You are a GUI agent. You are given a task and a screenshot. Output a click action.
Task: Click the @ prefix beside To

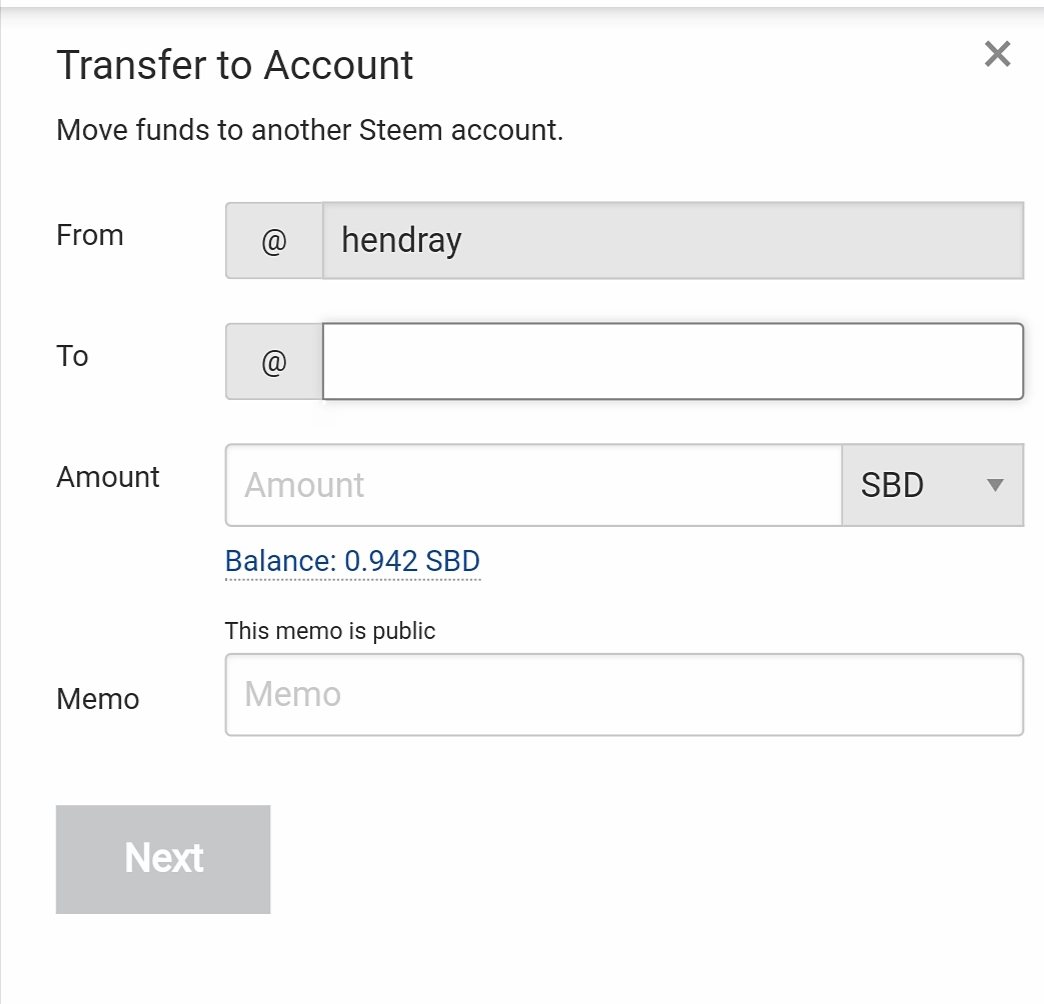tap(274, 362)
